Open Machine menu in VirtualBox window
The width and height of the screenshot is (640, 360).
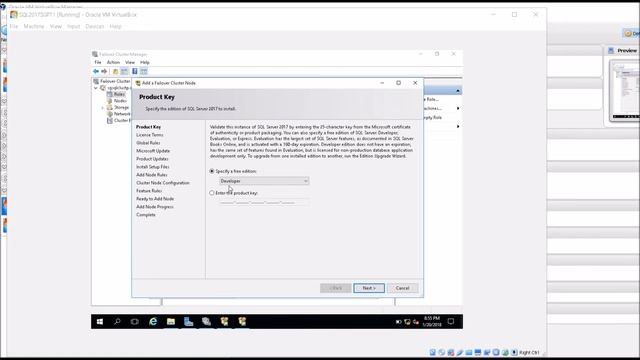pyautogui.click(x=33, y=27)
